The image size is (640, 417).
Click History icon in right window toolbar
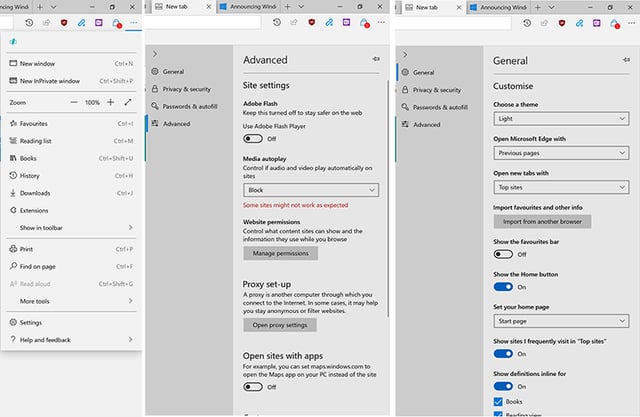coord(527,23)
